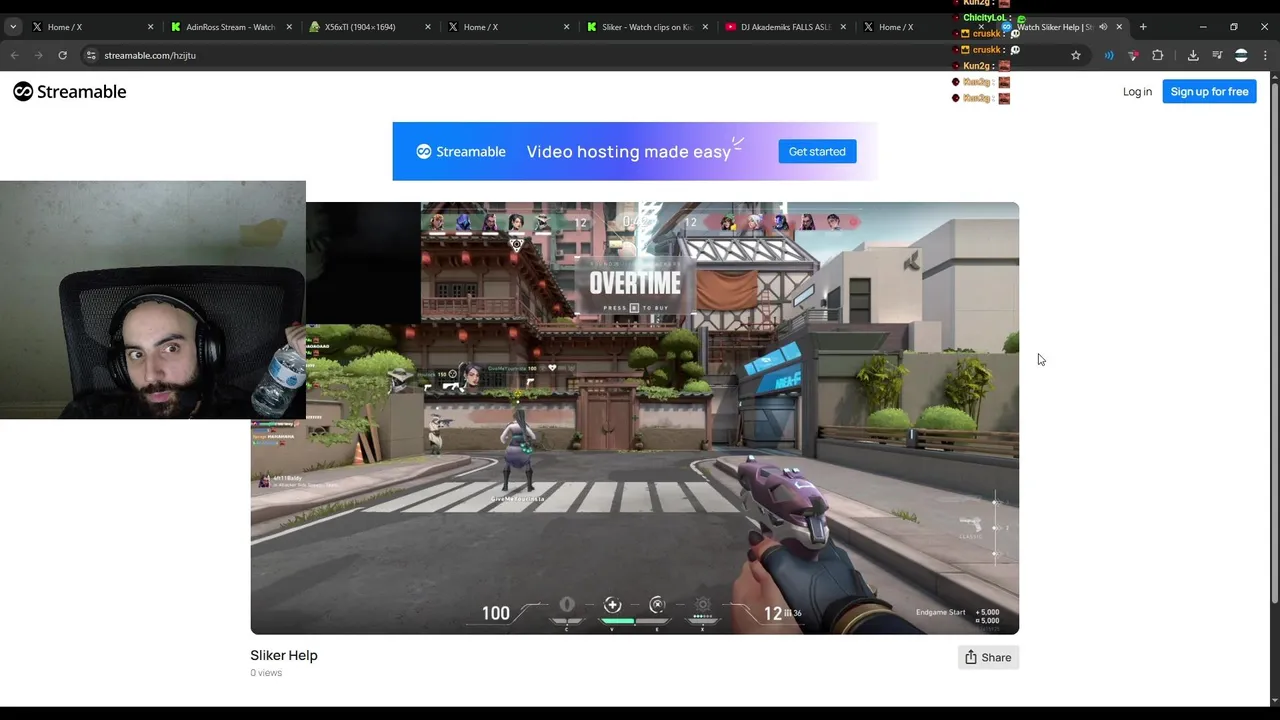Screen dimensions: 1280x720
Task: Close the DJ Akademiks tab
Action: [x=843, y=27]
